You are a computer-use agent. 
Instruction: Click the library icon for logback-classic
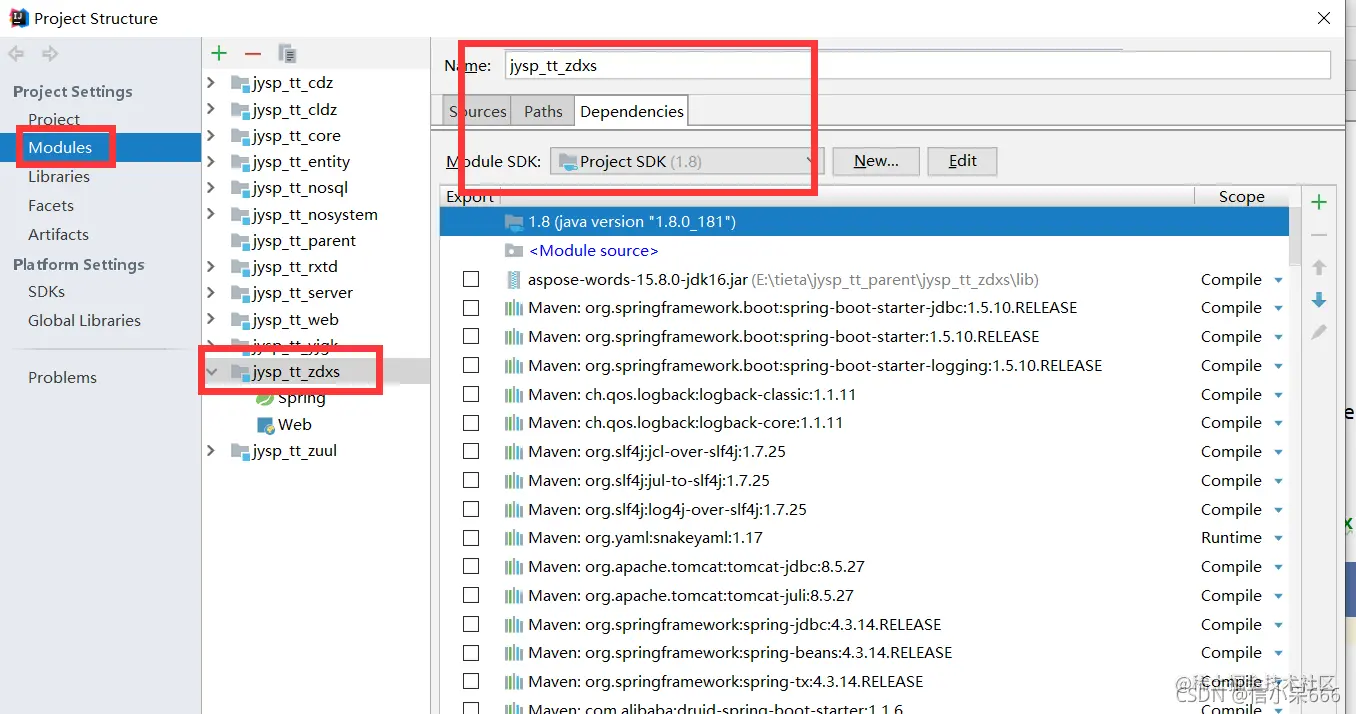pos(514,395)
